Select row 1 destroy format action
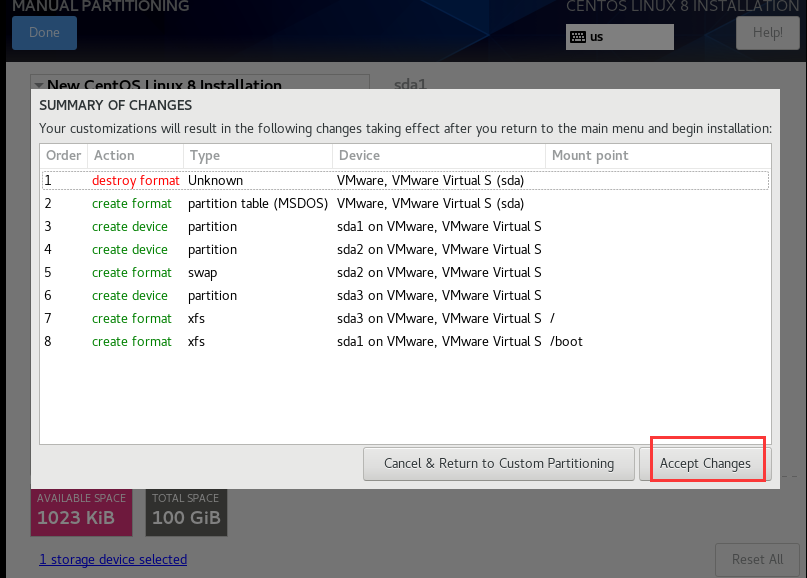This screenshot has height=578, width=807. pos(136,181)
